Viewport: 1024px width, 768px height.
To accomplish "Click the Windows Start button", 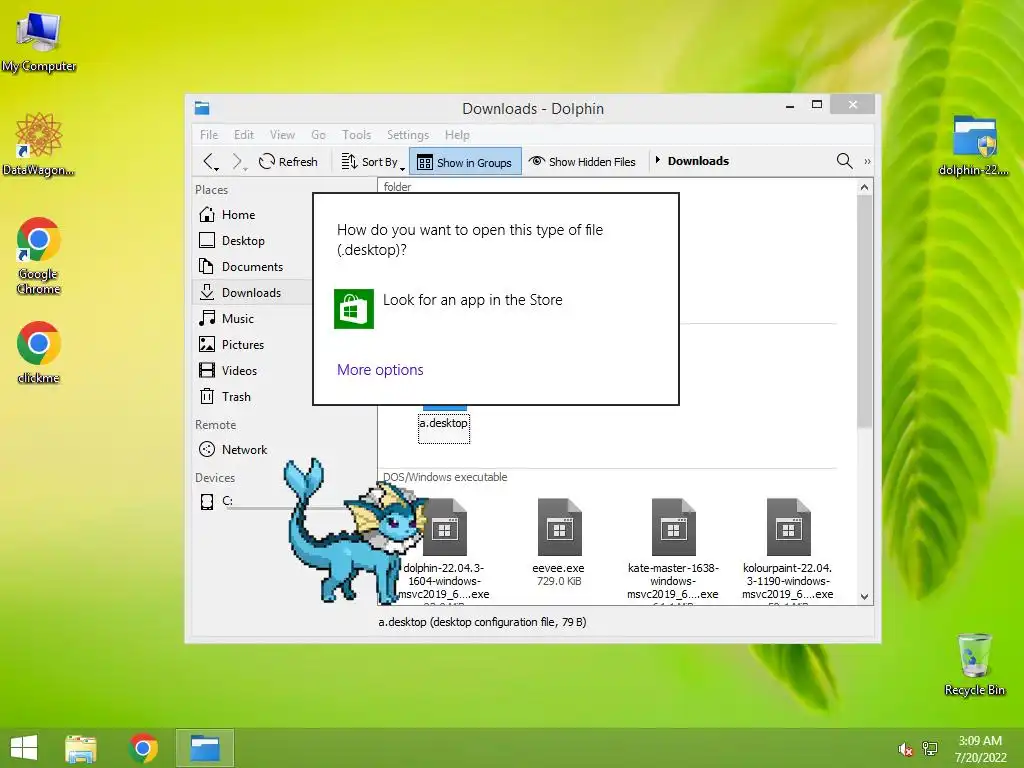I will pyautogui.click(x=24, y=748).
